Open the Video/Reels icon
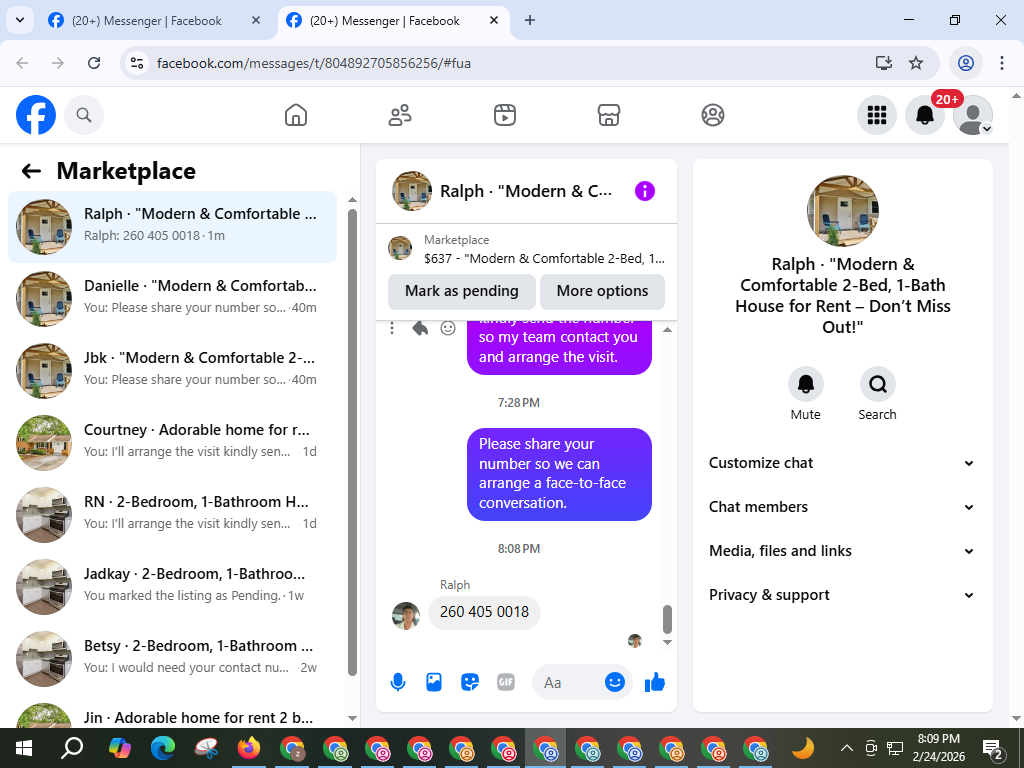 click(x=504, y=115)
